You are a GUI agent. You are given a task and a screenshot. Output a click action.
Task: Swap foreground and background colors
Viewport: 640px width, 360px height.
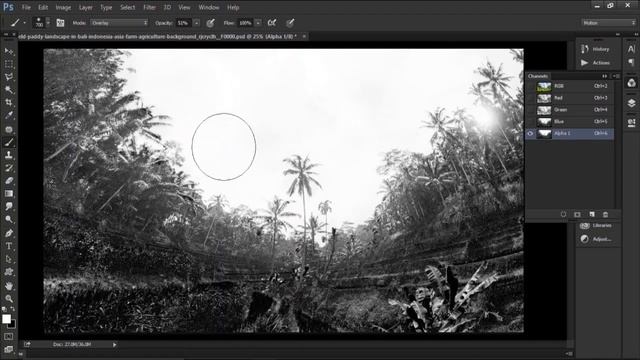[13, 309]
